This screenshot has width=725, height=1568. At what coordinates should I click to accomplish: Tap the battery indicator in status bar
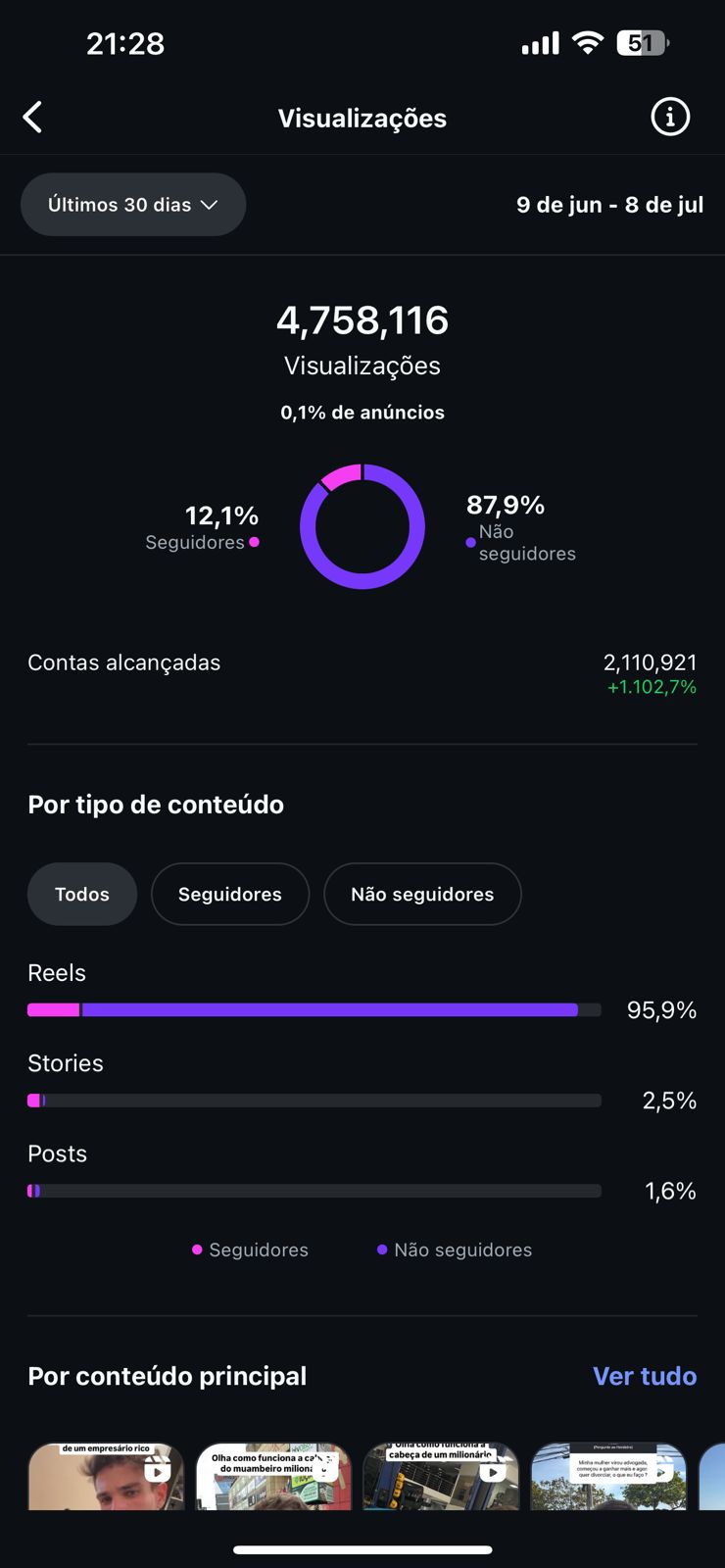(642, 43)
